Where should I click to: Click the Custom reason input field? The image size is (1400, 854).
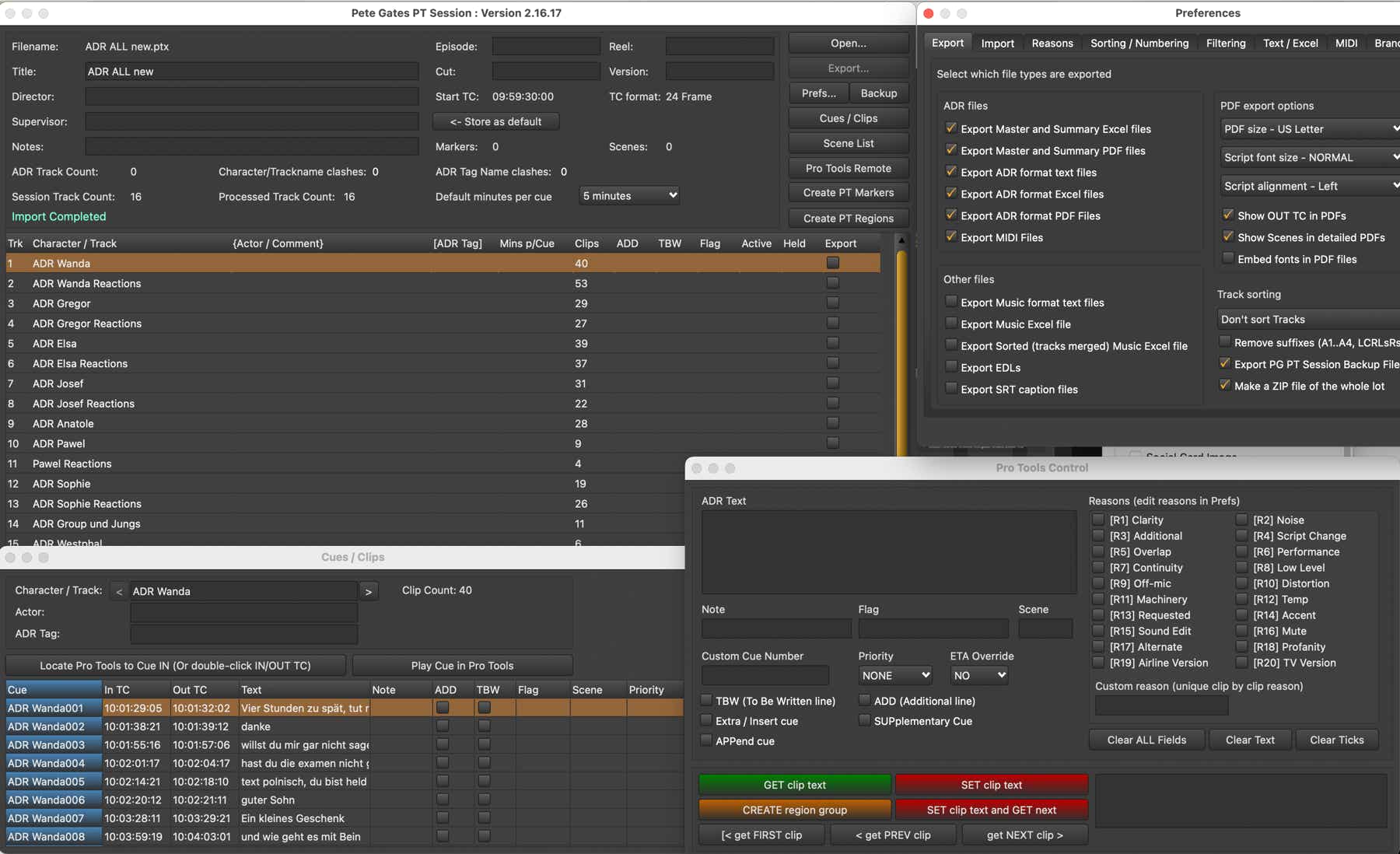tap(1161, 705)
